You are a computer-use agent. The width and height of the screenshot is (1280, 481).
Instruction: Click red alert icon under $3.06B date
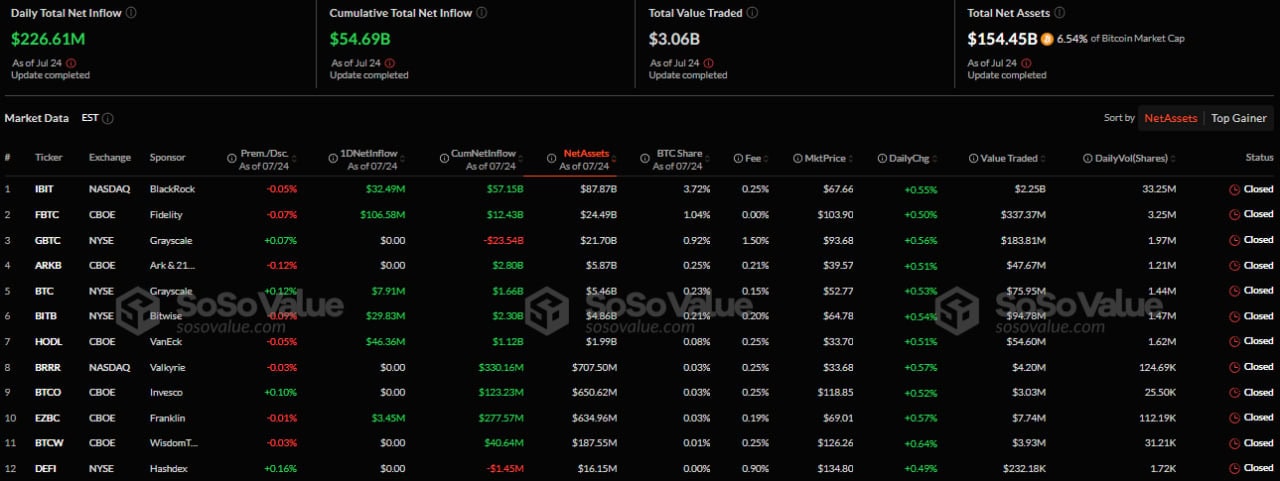708,63
